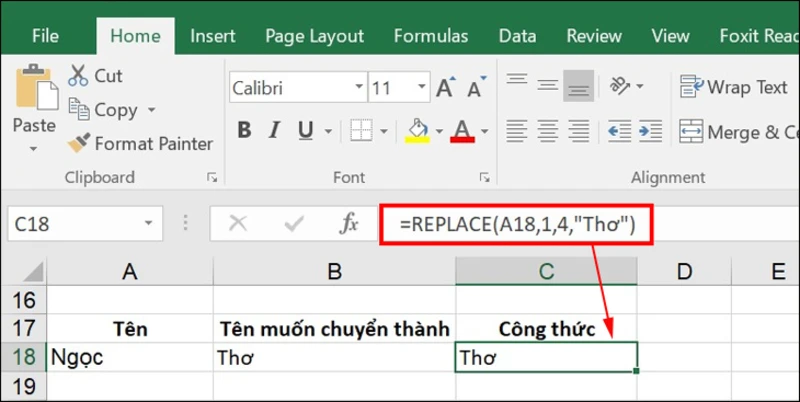Viewport: 800px width, 402px height.
Task: Toggle Wrap Text
Action: (734, 87)
